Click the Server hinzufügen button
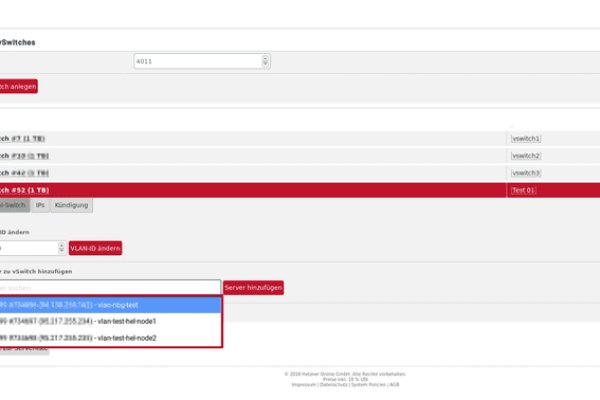The width and height of the screenshot is (600, 400). pos(253,287)
